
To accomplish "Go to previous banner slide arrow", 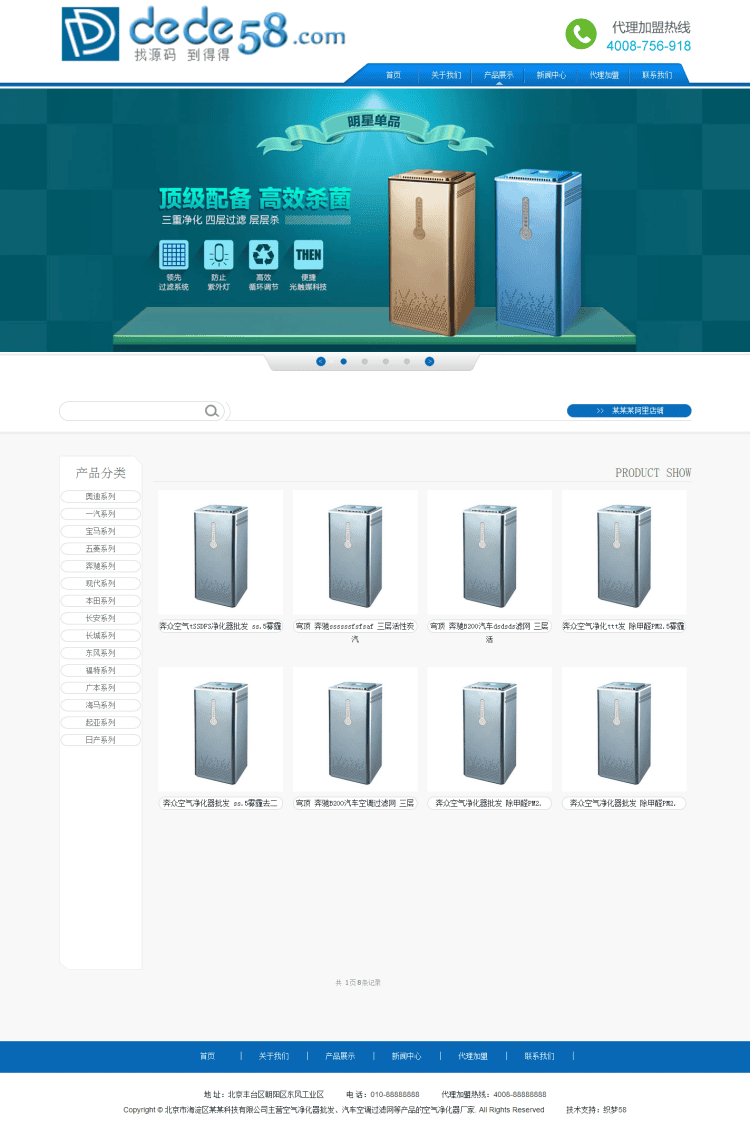I will click(x=321, y=361).
